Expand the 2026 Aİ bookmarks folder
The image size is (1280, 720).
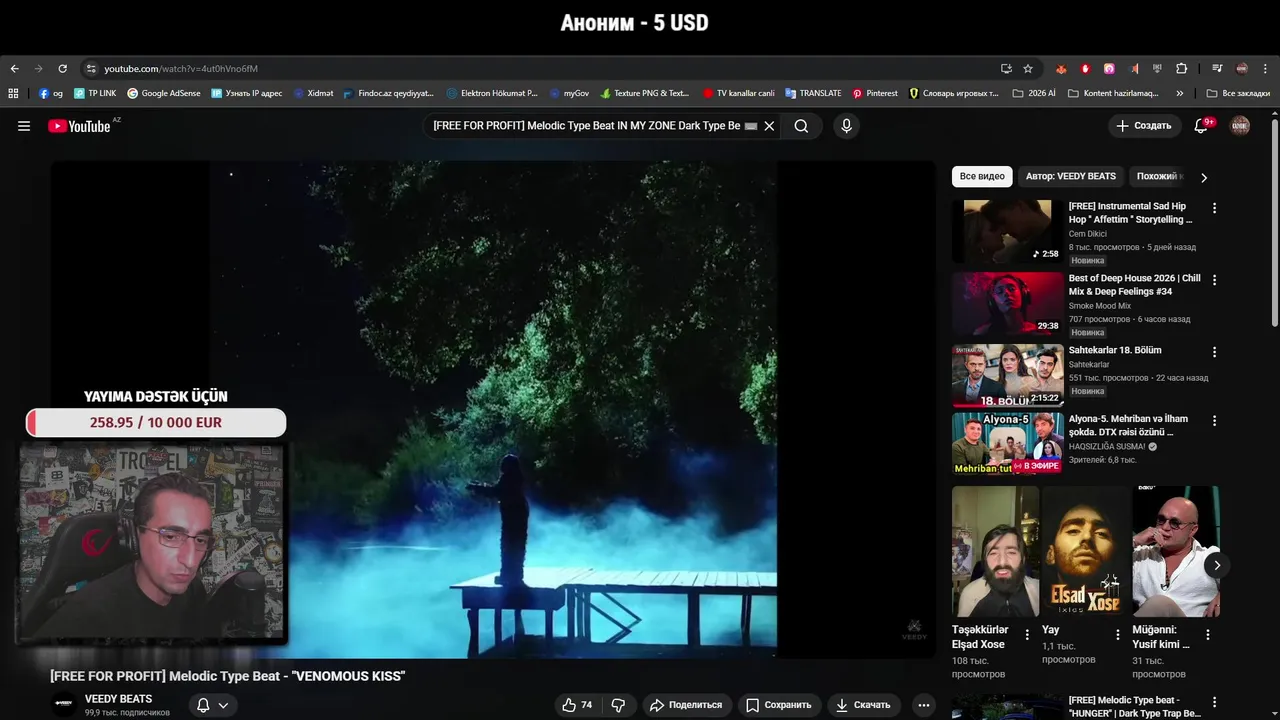point(1034,93)
